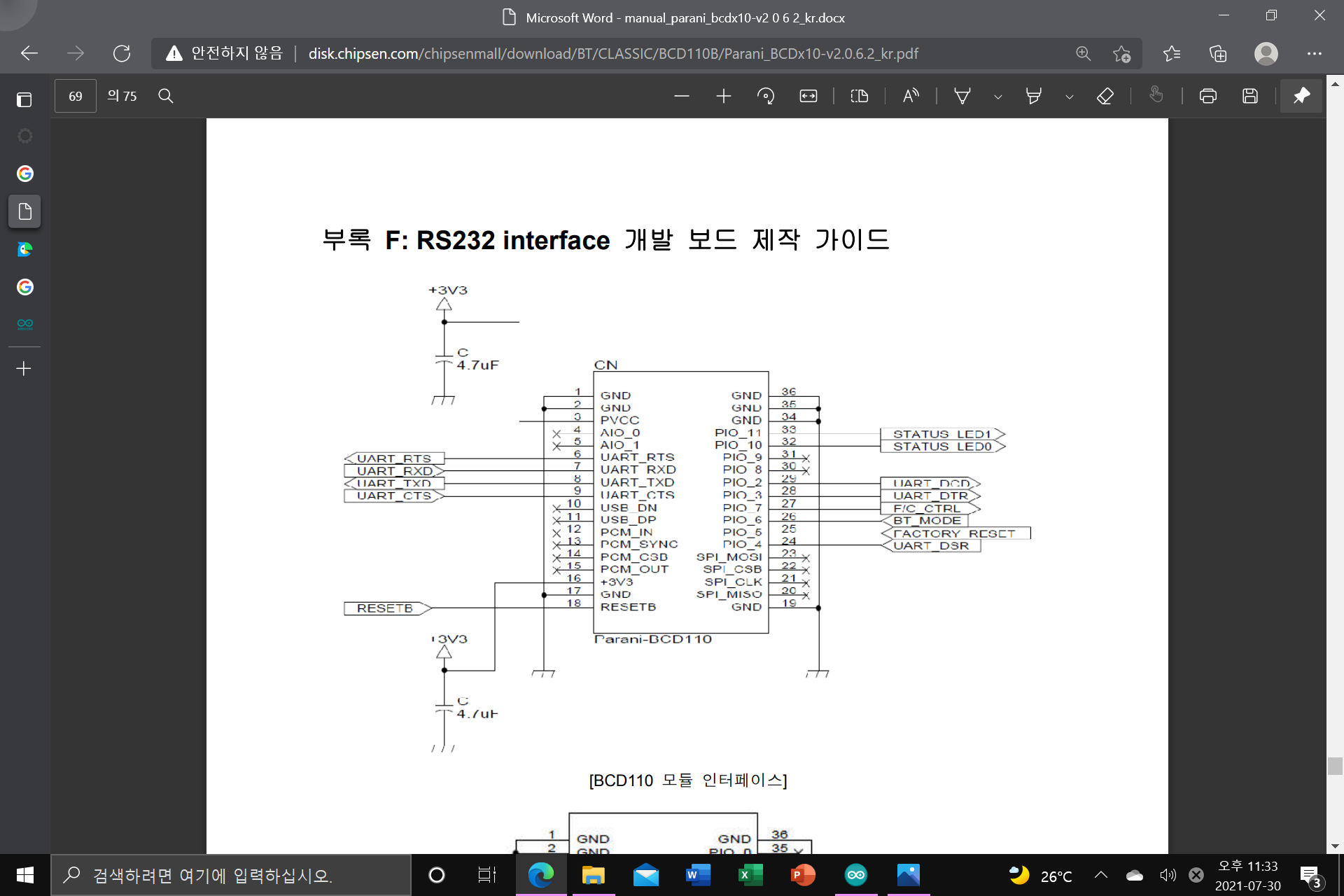The image size is (1344, 896).
Task: Click the page number field showing 69
Action: click(x=75, y=96)
